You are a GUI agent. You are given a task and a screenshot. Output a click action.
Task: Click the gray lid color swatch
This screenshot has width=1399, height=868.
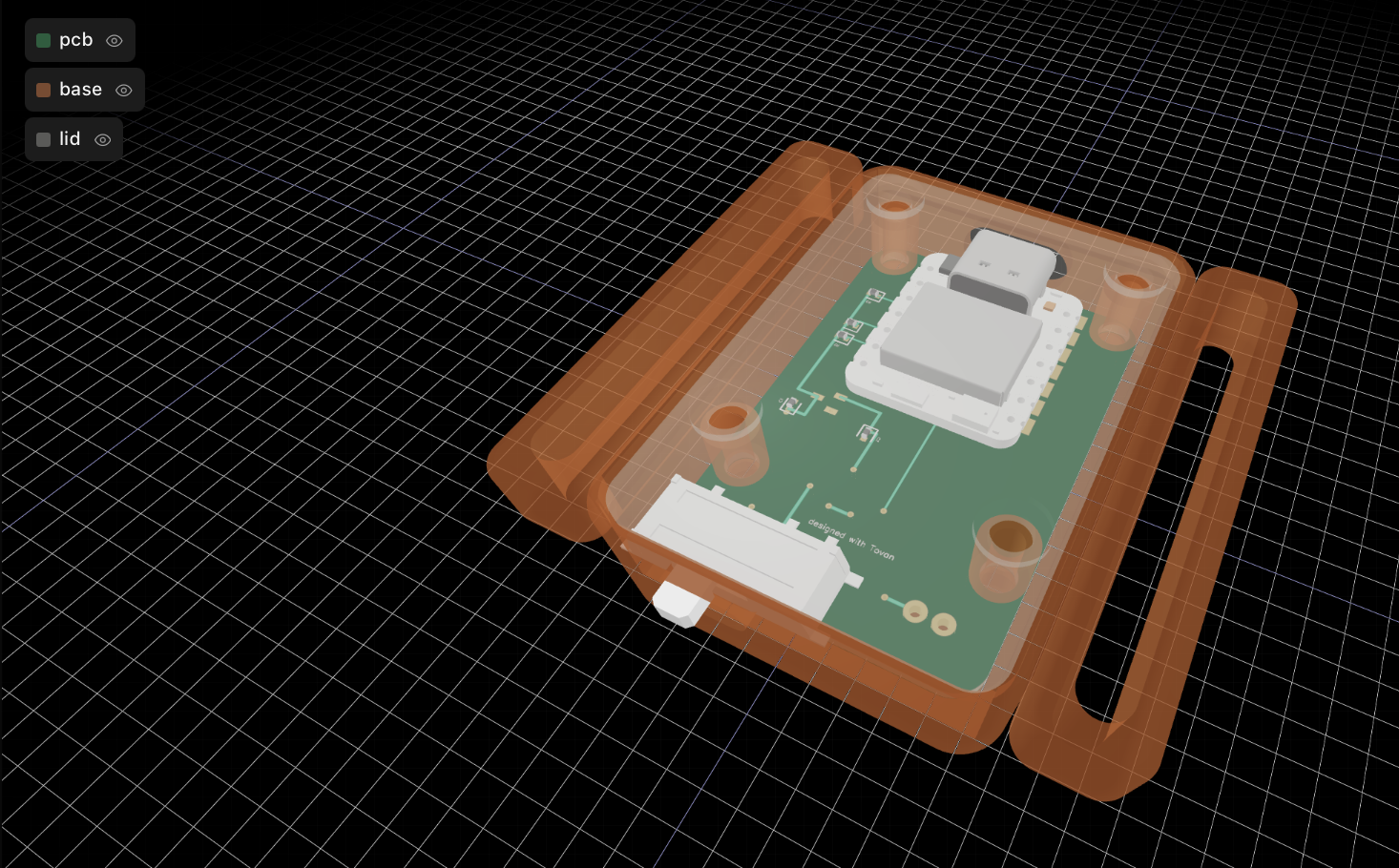coord(43,139)
